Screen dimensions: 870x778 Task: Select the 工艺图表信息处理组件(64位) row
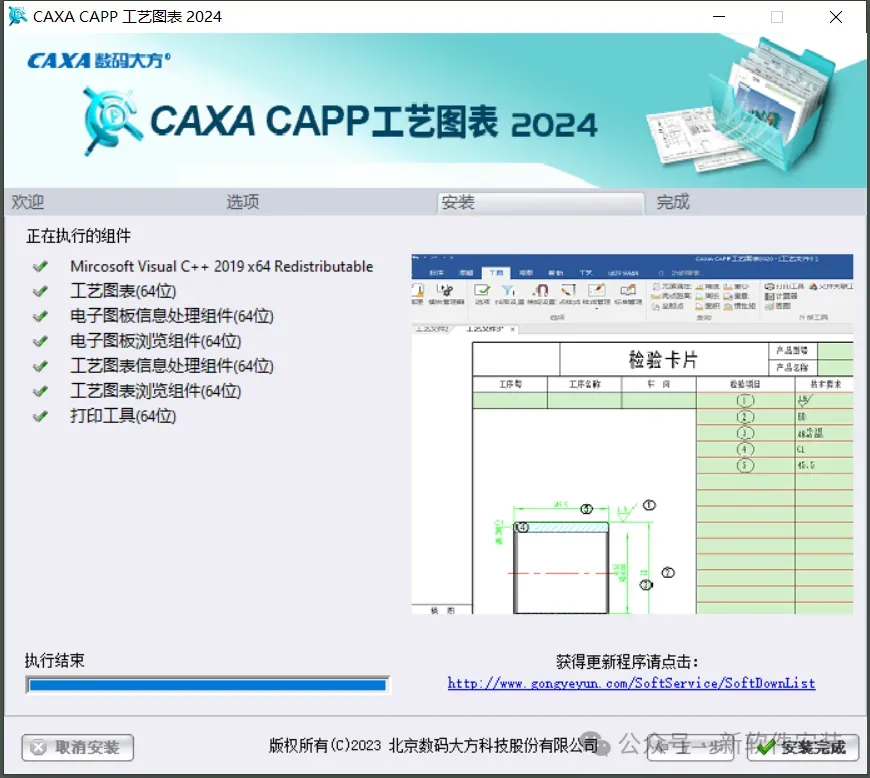[172, 366]
